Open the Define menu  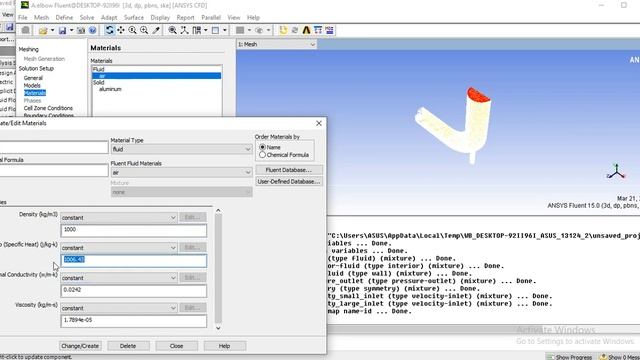tap(64, 18)
